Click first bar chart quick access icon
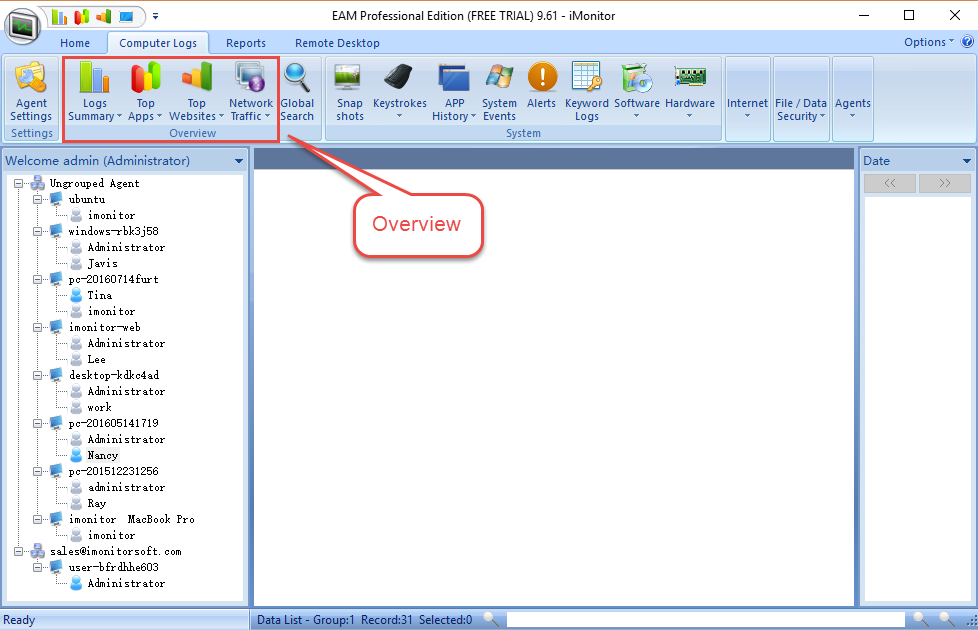Screen dimensions: 978x630 coord(59,17)
